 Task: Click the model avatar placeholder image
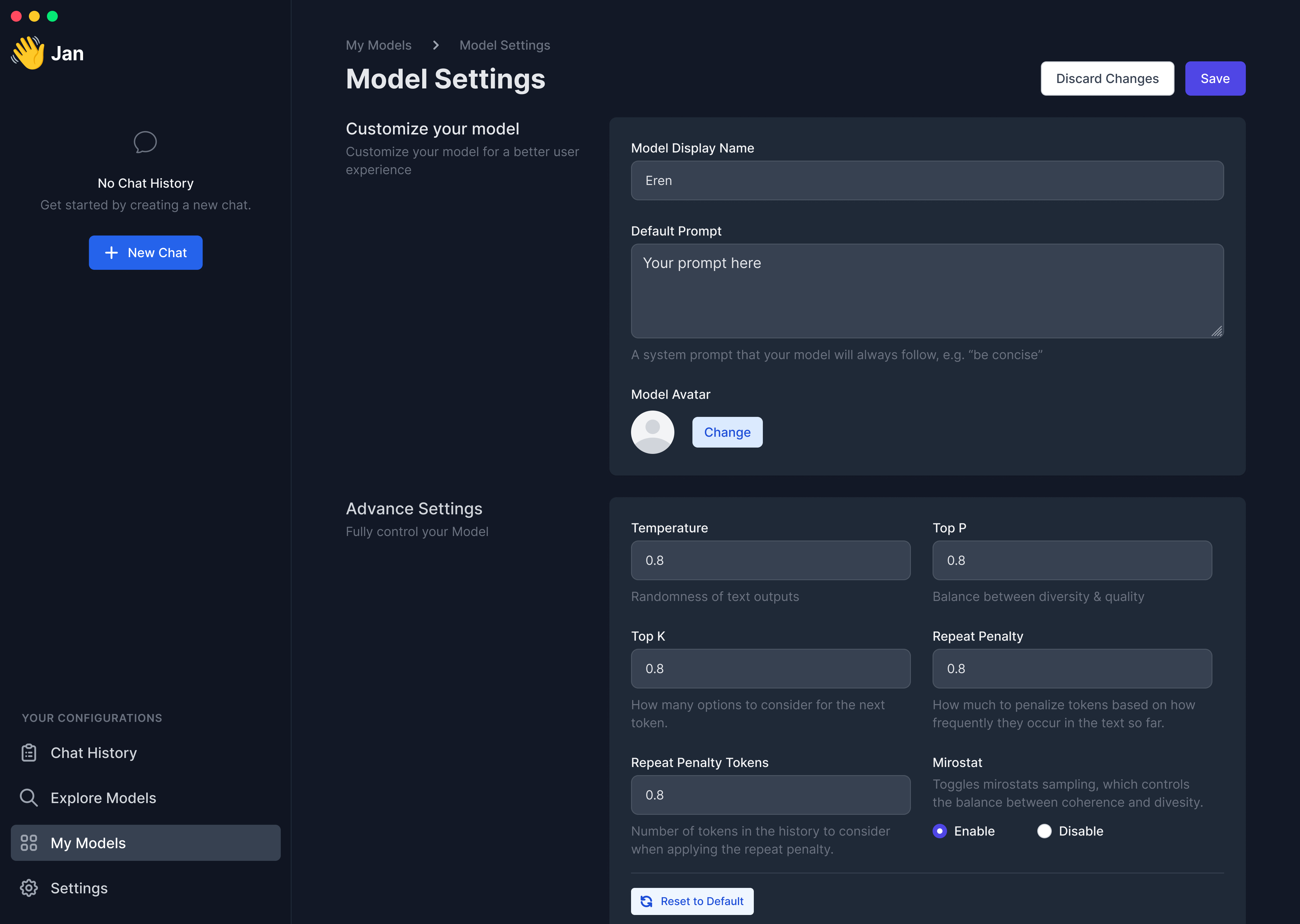coord(652,432)
